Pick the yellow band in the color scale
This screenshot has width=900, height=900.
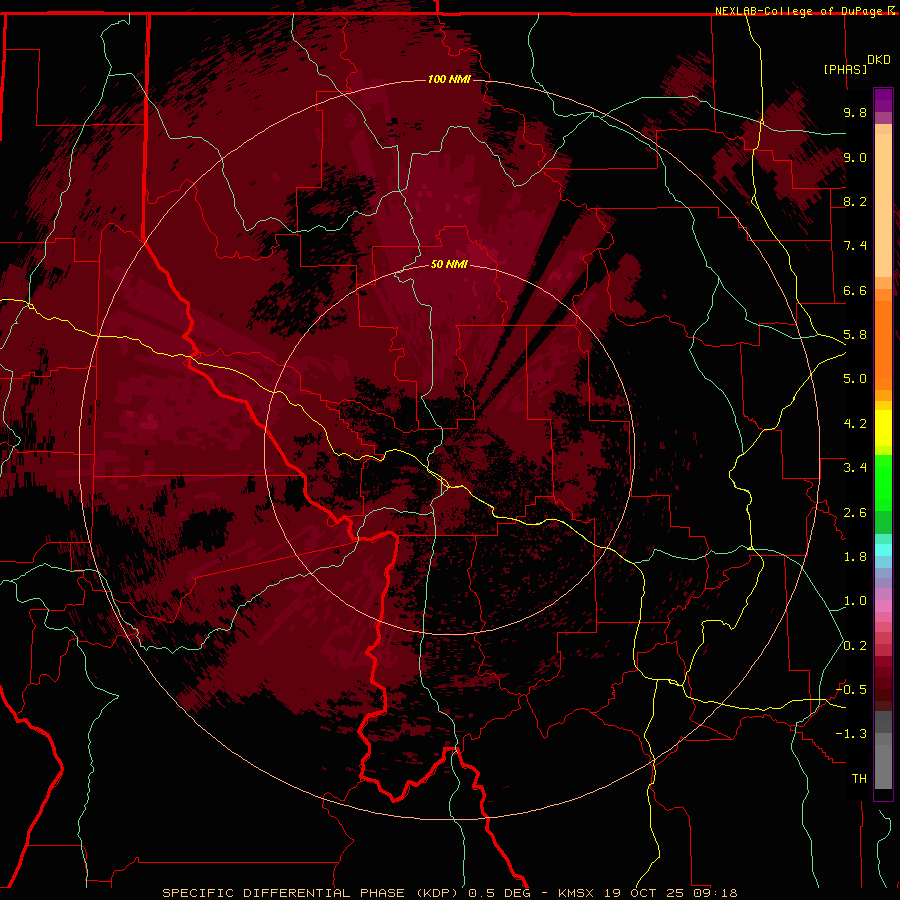(883, 428)
